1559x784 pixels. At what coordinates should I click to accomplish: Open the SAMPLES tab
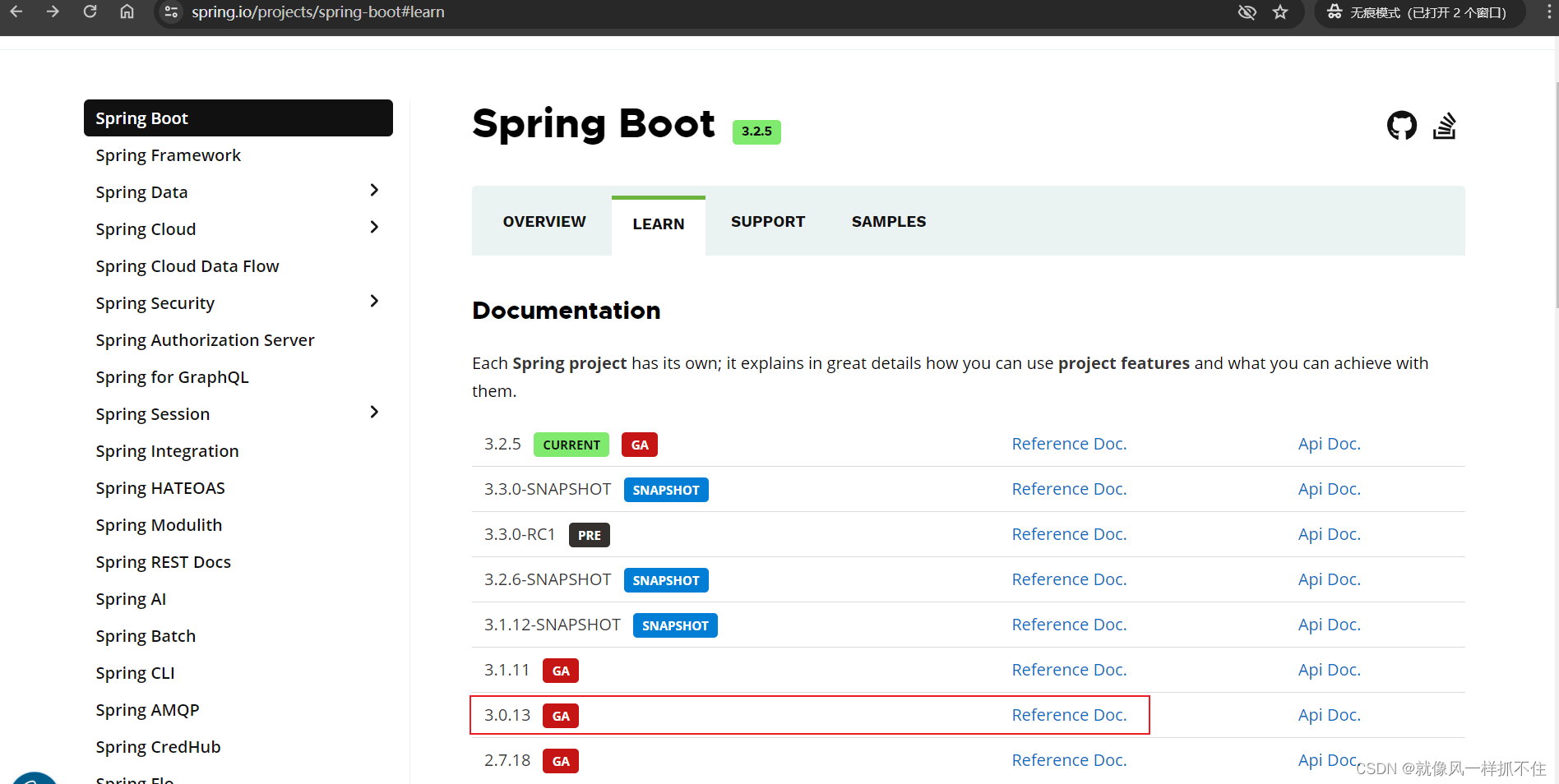889,222
